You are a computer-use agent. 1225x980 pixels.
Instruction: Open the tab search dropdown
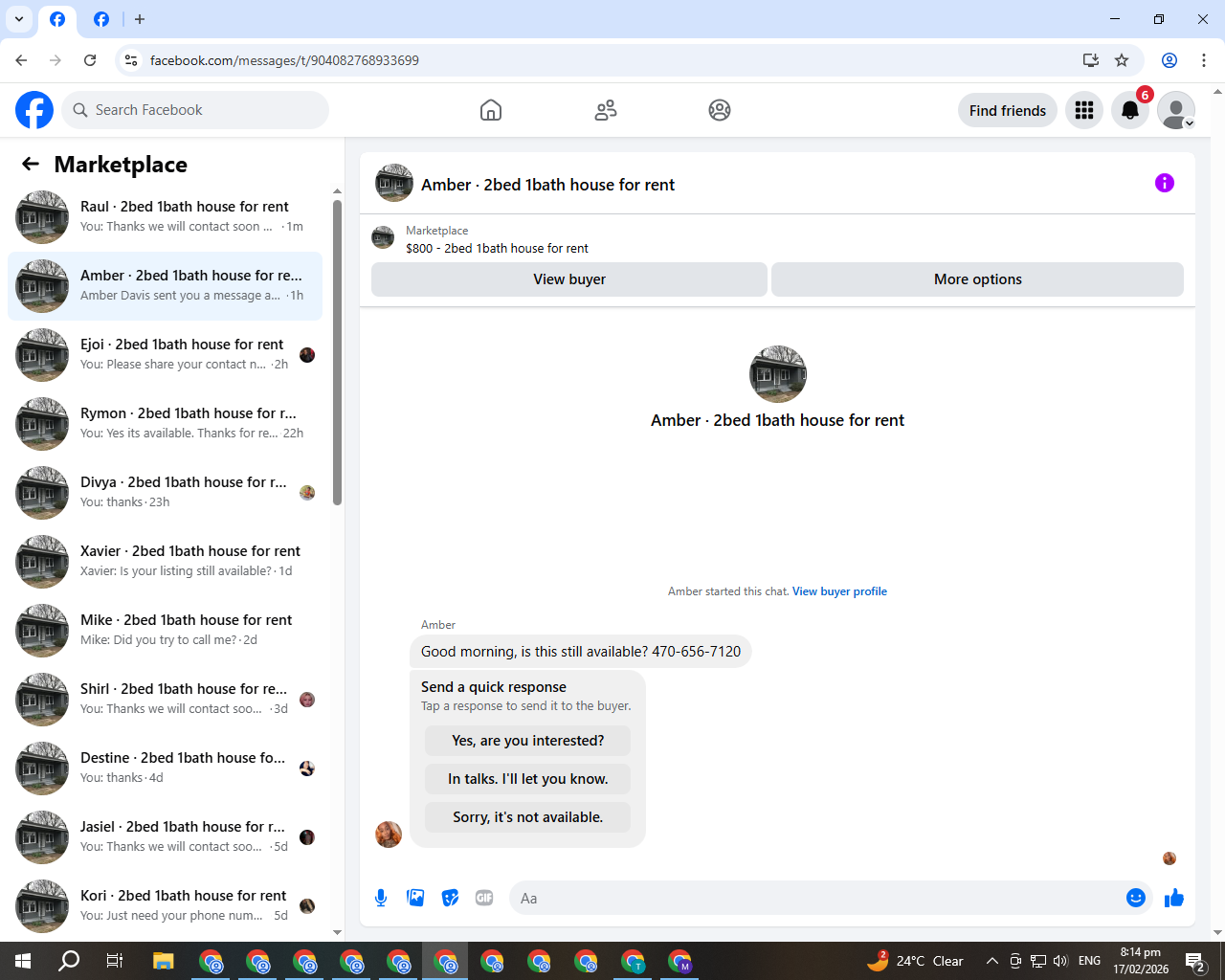tap(19, 19)
